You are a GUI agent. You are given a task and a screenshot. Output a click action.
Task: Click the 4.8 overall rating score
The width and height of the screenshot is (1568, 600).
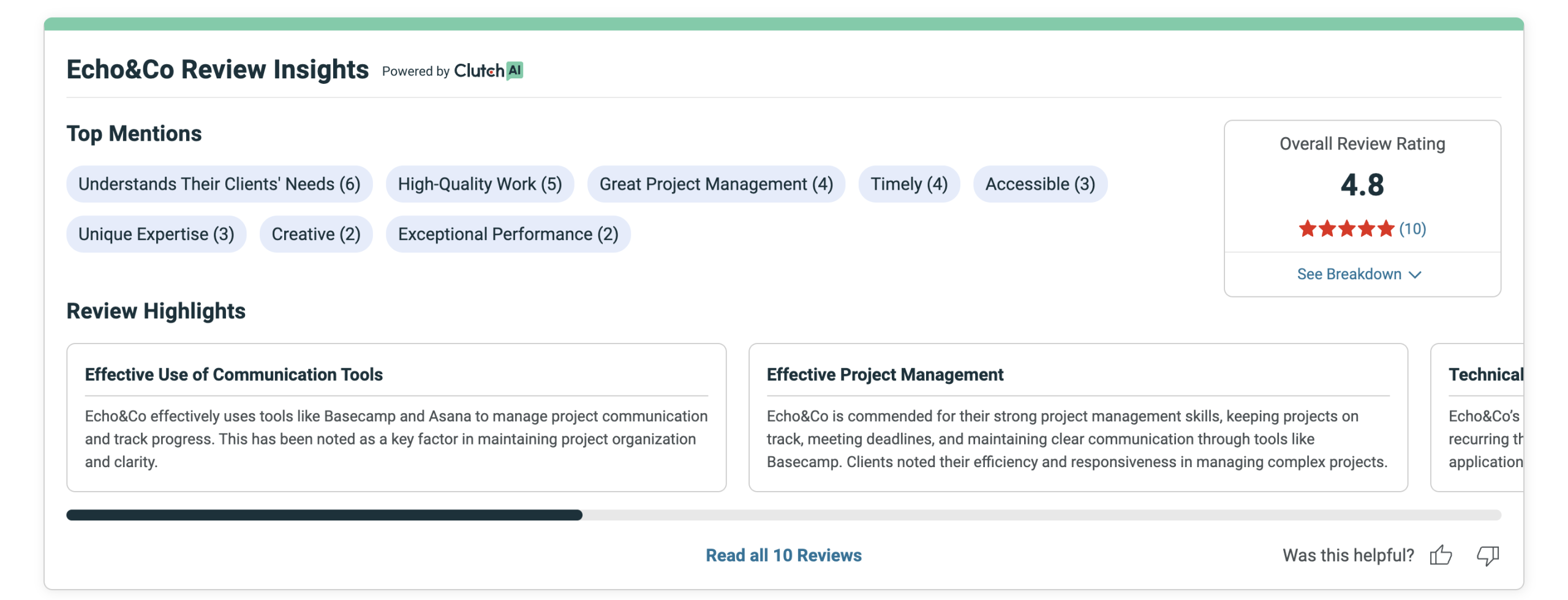tap(1362, 185)
